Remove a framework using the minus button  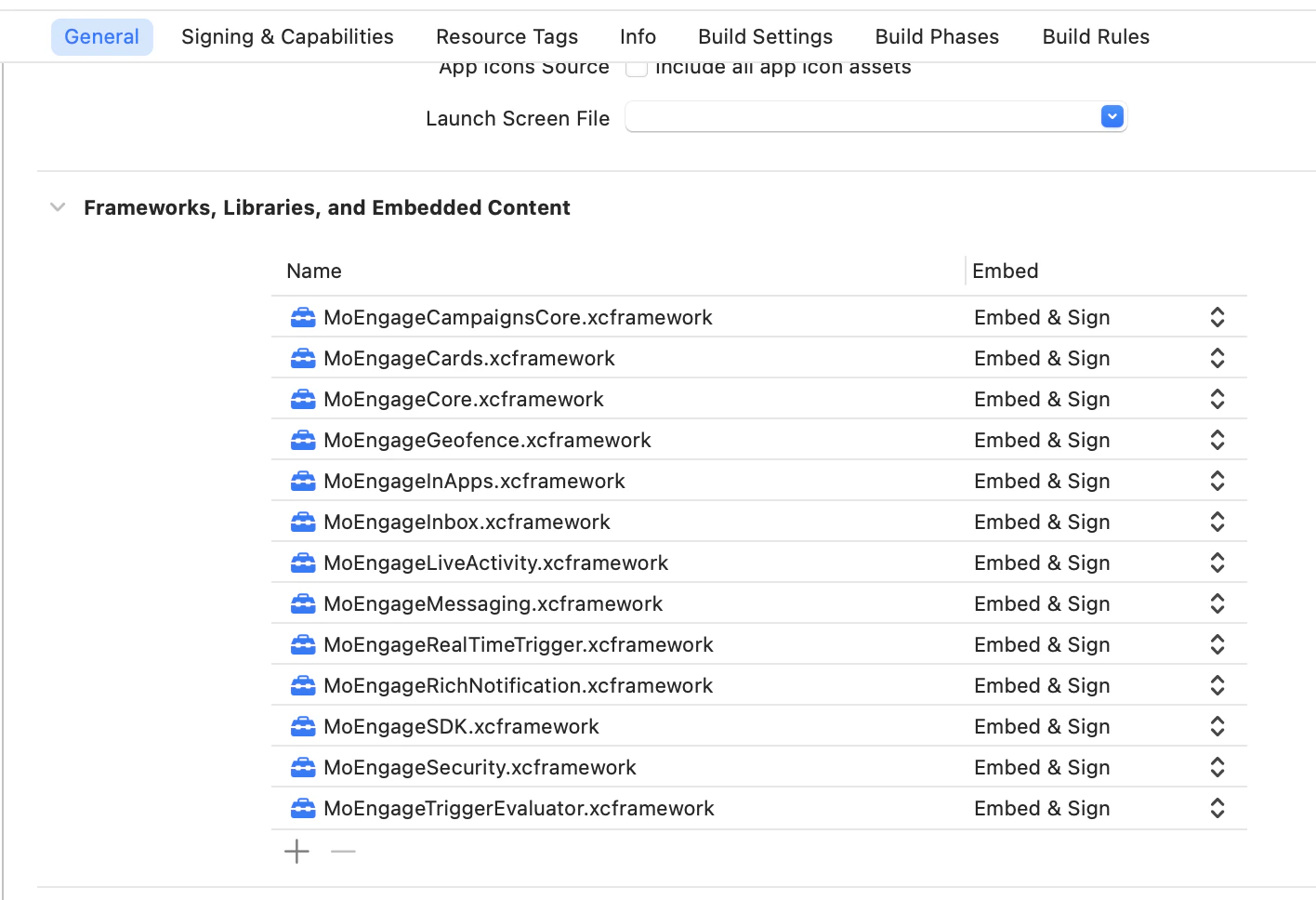tap(342, 851)
